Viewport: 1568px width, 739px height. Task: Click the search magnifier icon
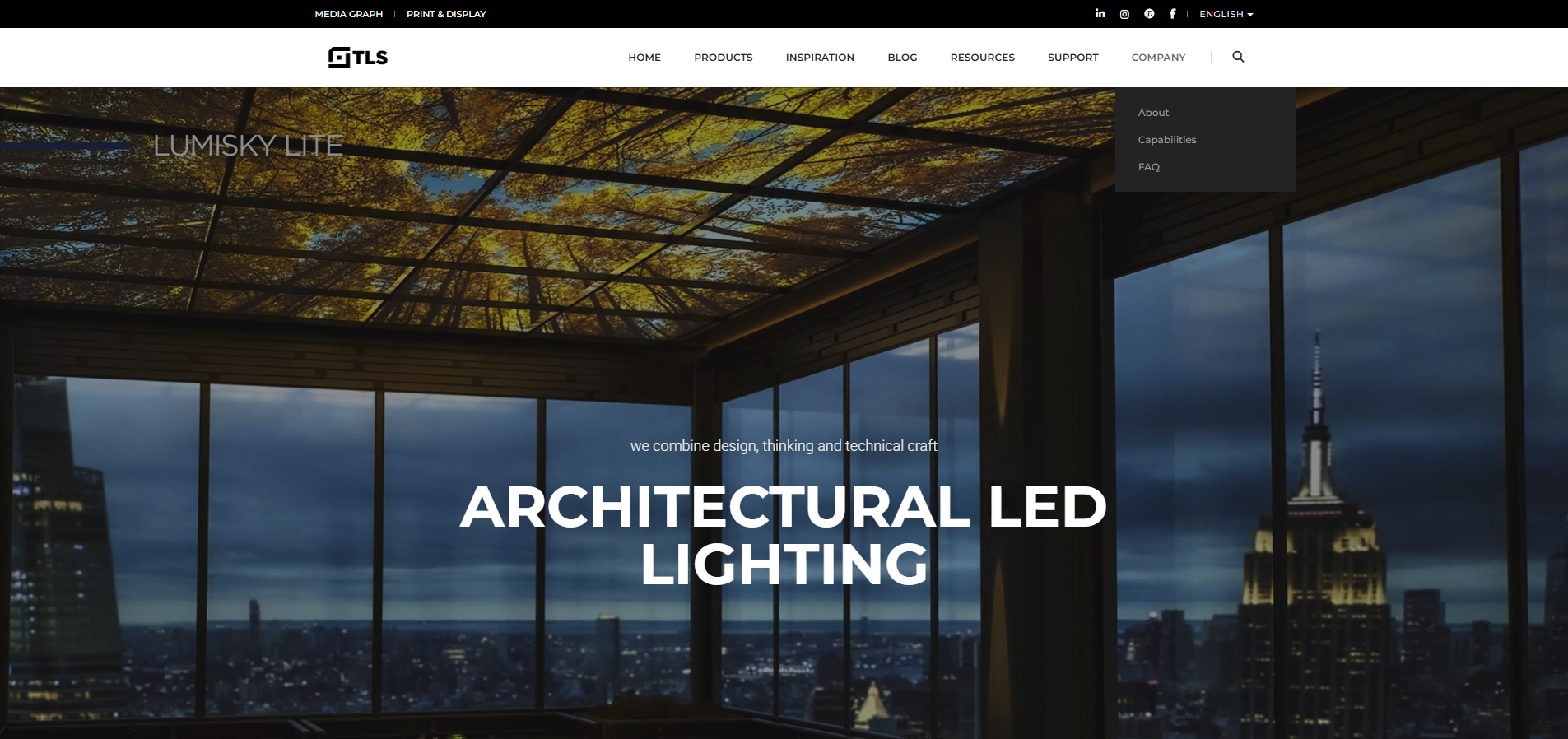tap(1238, 57)
